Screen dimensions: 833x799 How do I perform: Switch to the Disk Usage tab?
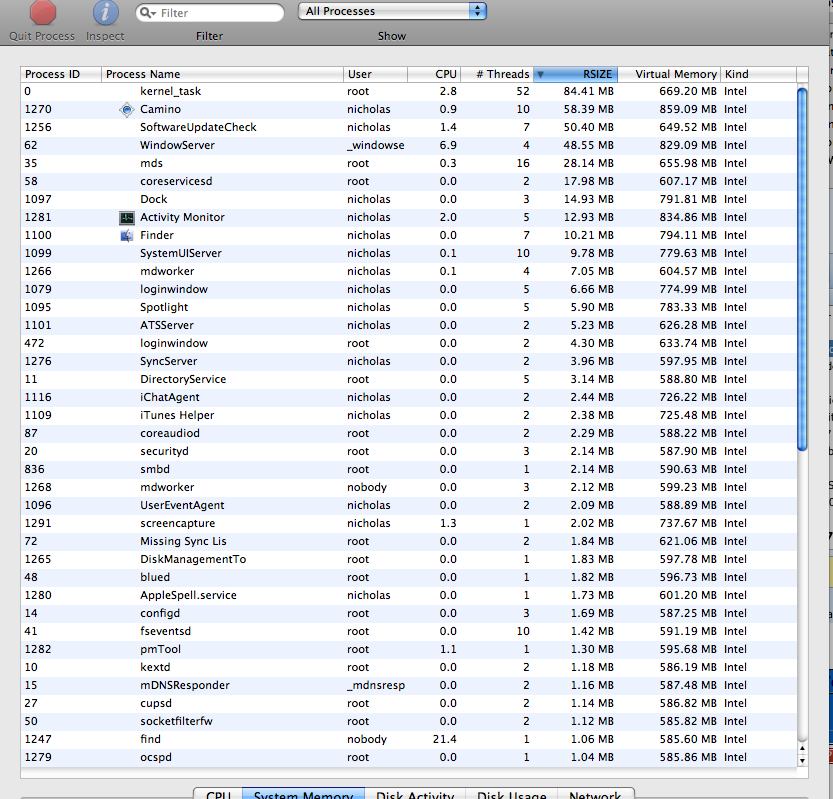point(512,794)
